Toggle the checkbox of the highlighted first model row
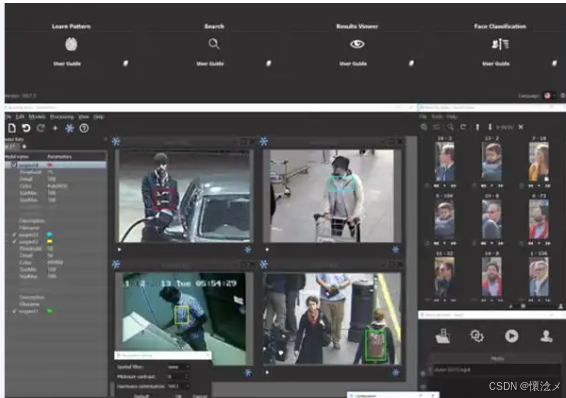Viewport: 566px width, 398px height. coord(14,165)
